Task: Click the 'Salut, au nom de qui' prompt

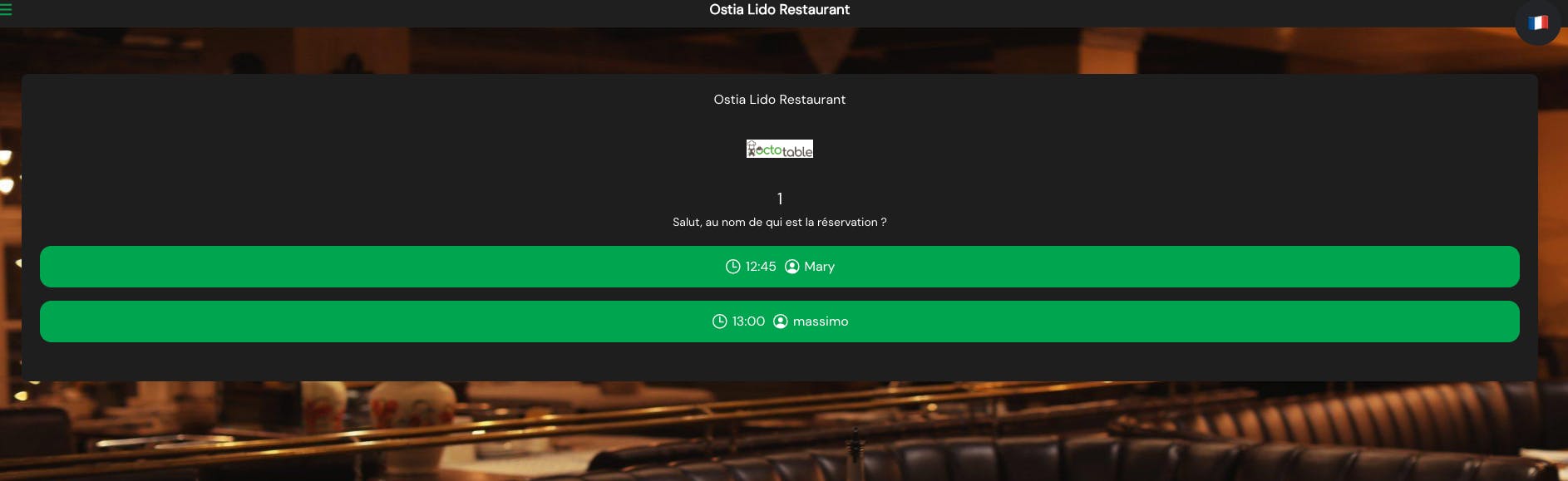Action: click(x=779, y=223)
